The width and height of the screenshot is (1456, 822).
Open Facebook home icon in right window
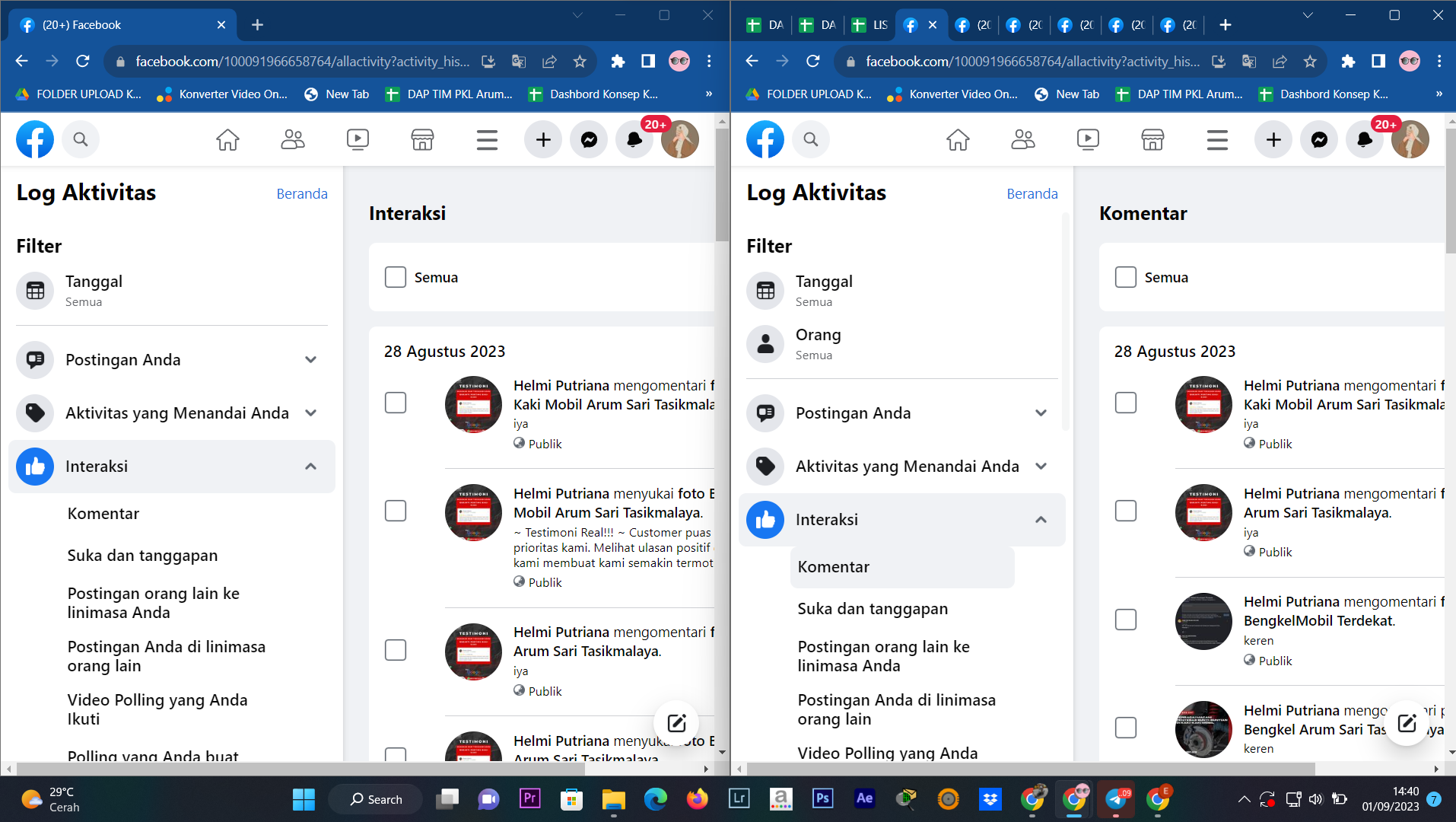958,140
